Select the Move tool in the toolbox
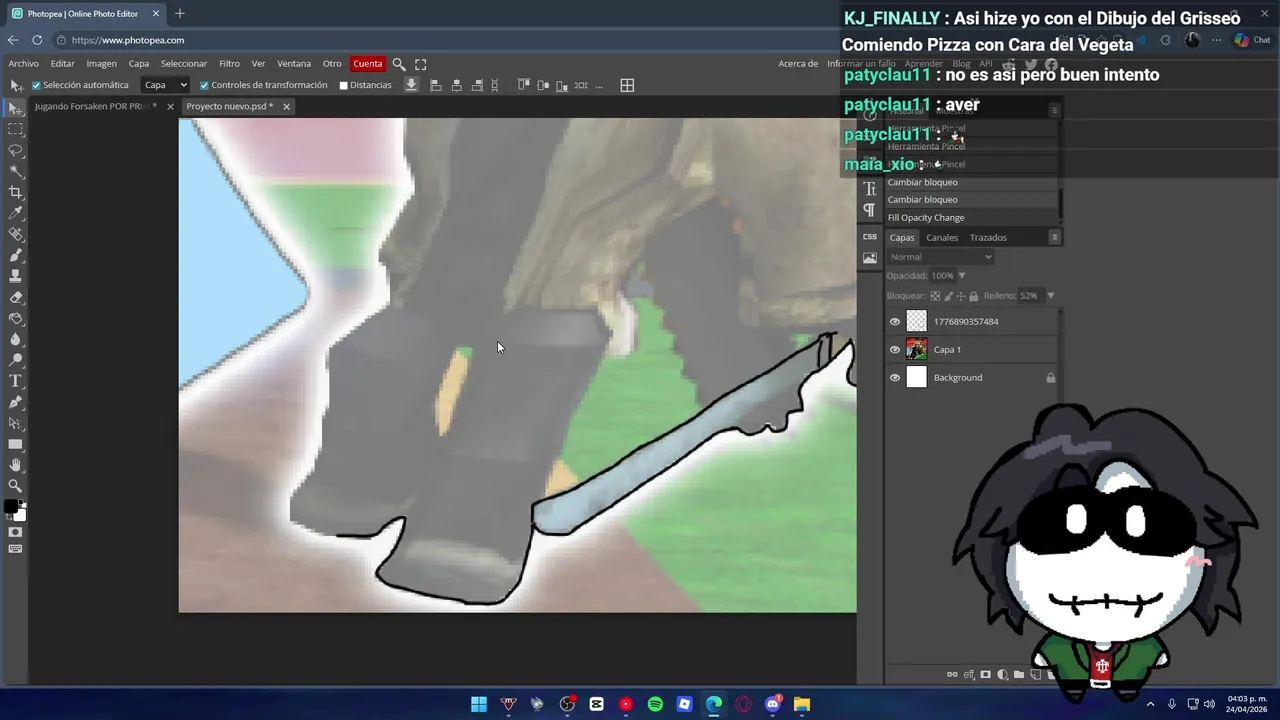The width and height of the screenshot is (1280, 720). tap(15, 108)
